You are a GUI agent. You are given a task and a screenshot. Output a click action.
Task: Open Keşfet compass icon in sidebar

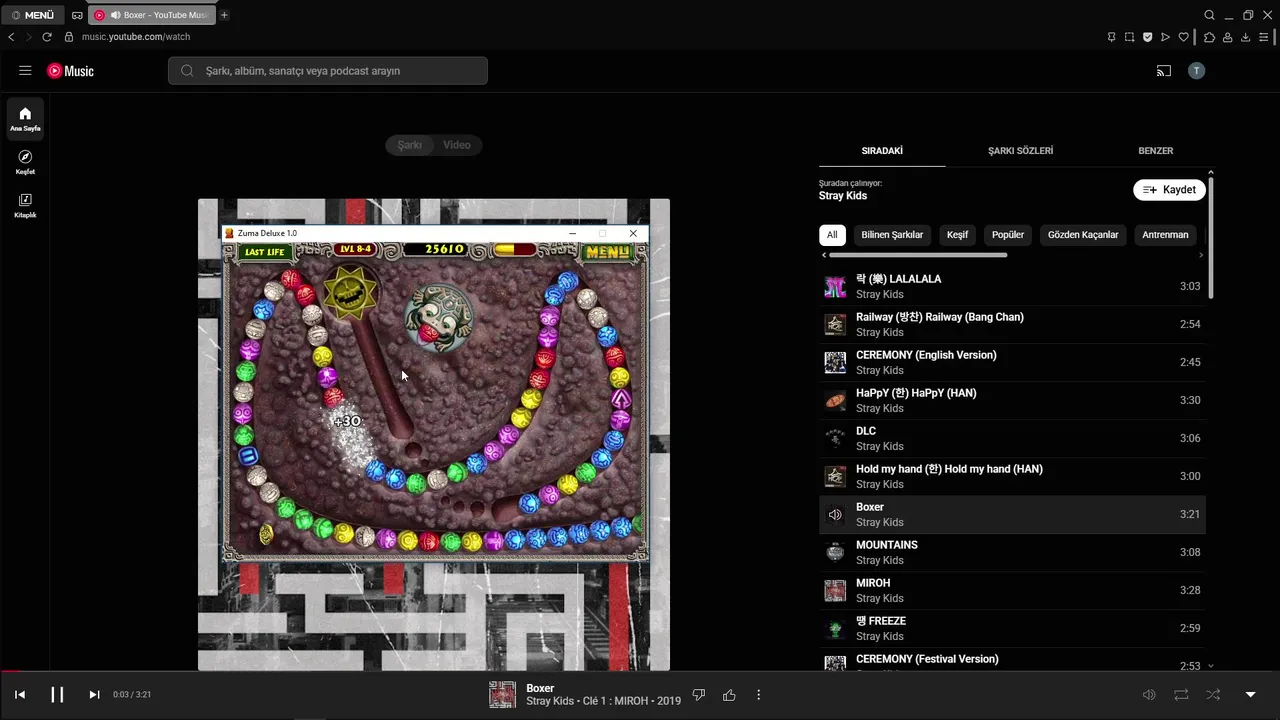coord(25,162)
